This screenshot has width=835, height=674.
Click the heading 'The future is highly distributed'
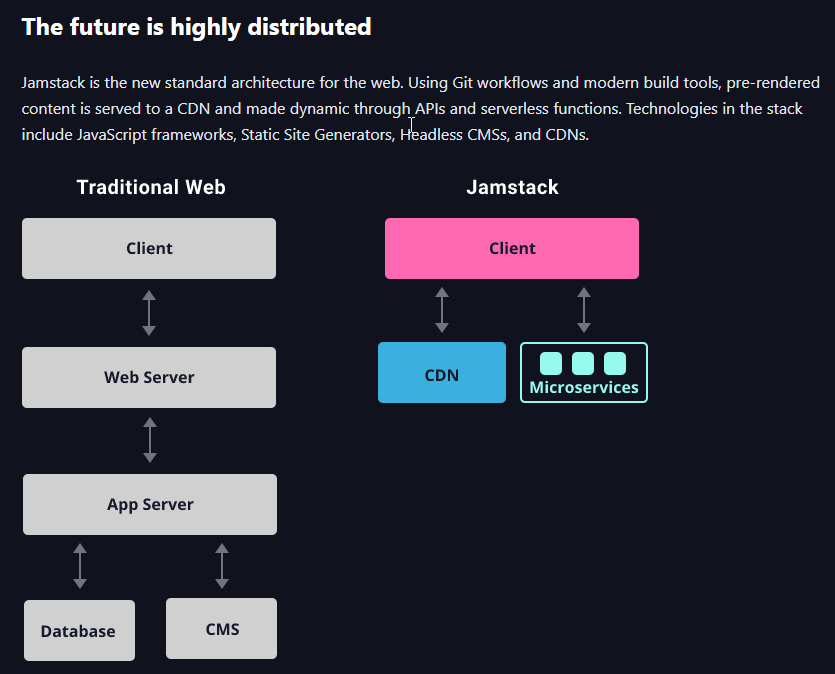[196, 27]
